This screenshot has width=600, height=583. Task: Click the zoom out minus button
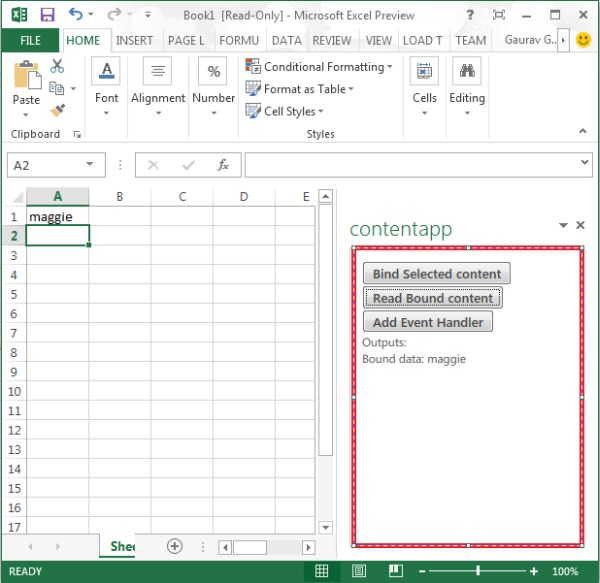(422, 572)
